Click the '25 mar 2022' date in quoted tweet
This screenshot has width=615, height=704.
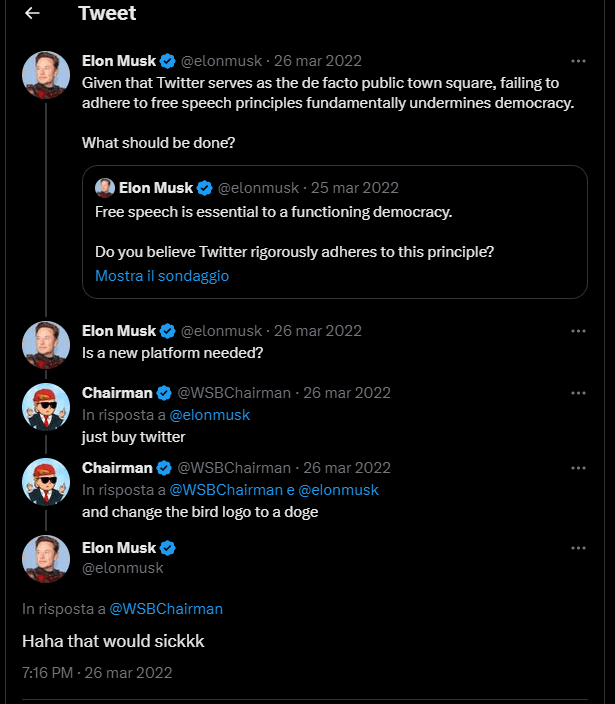[356, 188]
